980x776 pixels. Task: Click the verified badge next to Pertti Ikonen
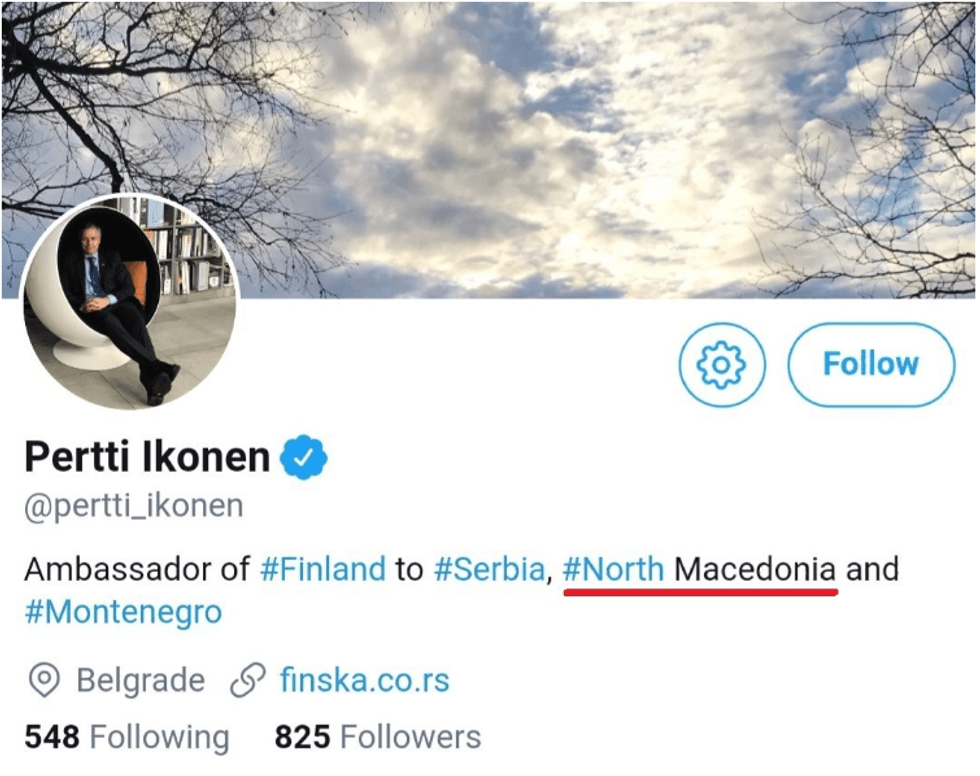pyautogui.click(x=302, y=456)
